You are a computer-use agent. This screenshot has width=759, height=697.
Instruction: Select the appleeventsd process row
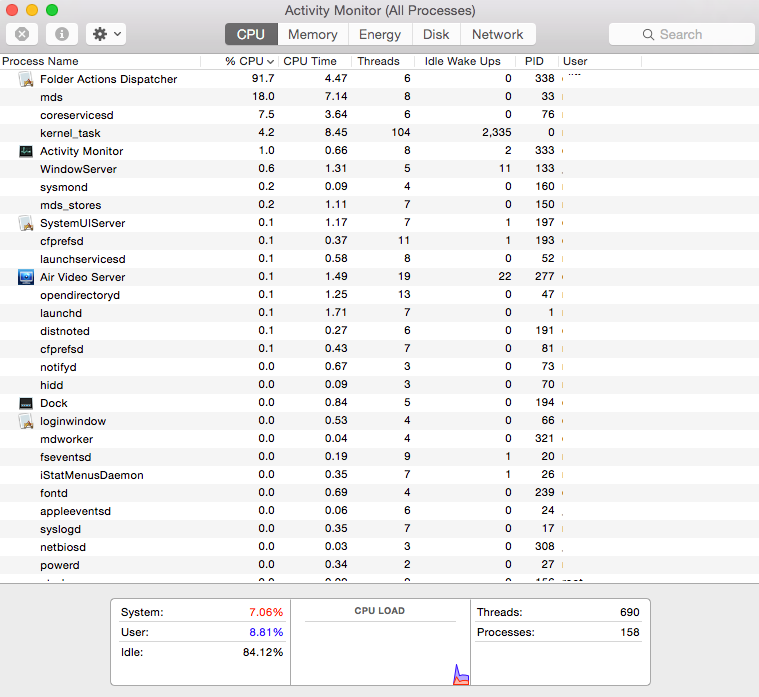[380, 511]
